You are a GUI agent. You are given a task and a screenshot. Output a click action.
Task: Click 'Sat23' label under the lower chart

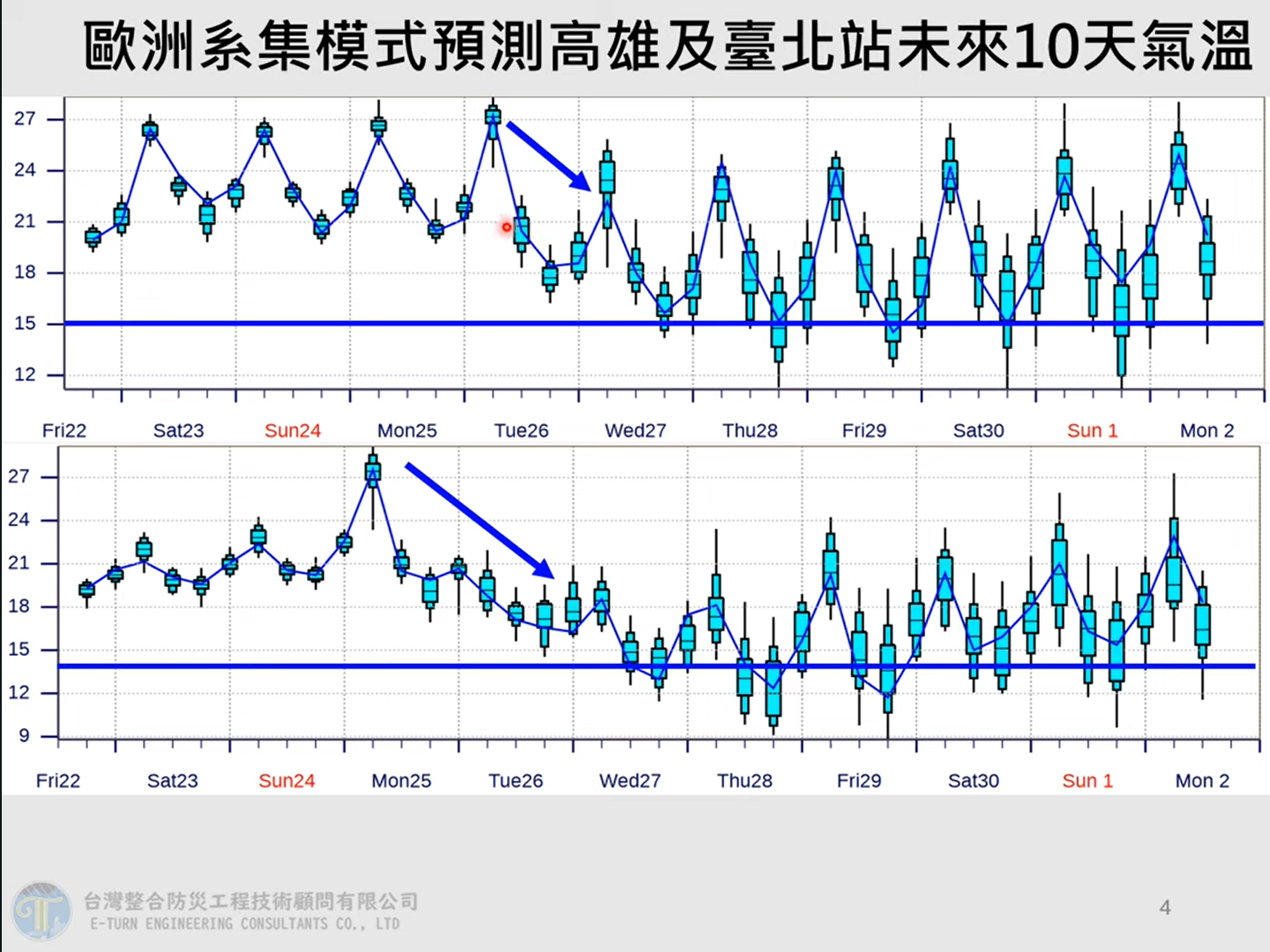click(x=172, y=780)
